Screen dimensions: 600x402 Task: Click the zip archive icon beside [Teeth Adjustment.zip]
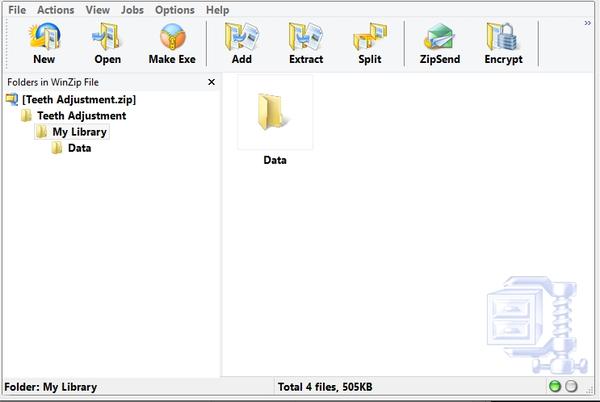click(x=12, y=99)
